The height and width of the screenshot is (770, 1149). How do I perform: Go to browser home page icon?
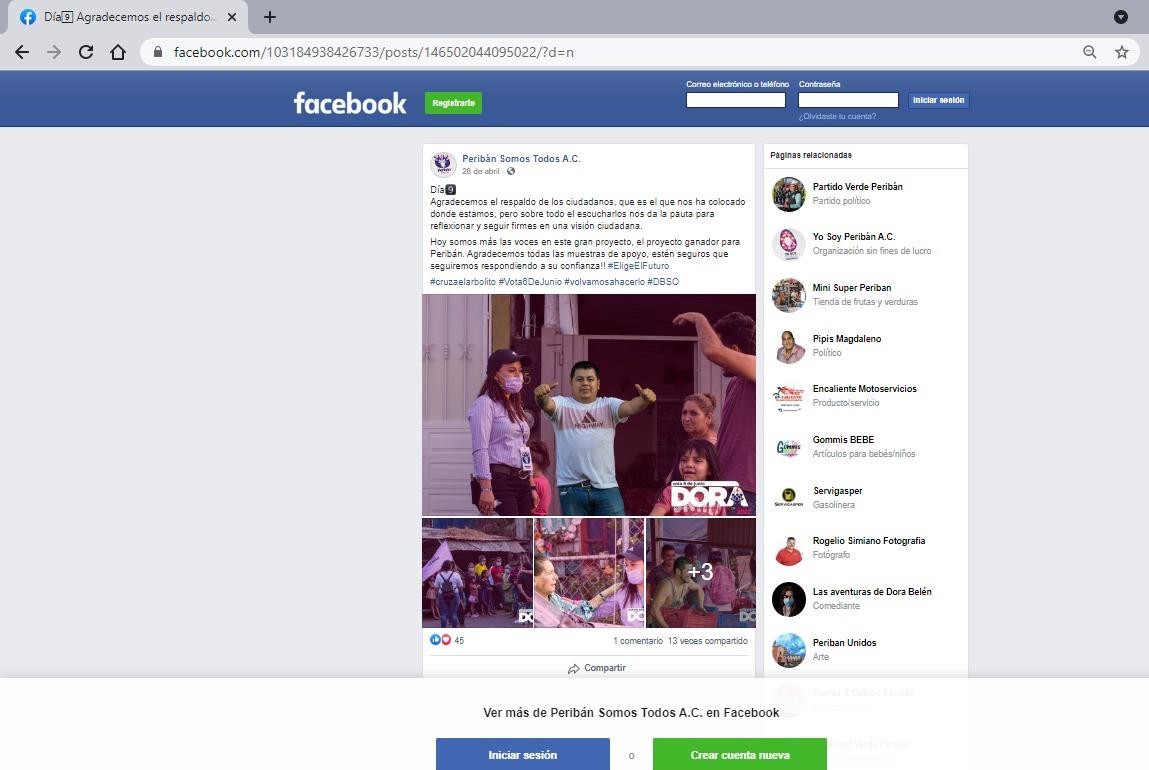tap(118, 52)
